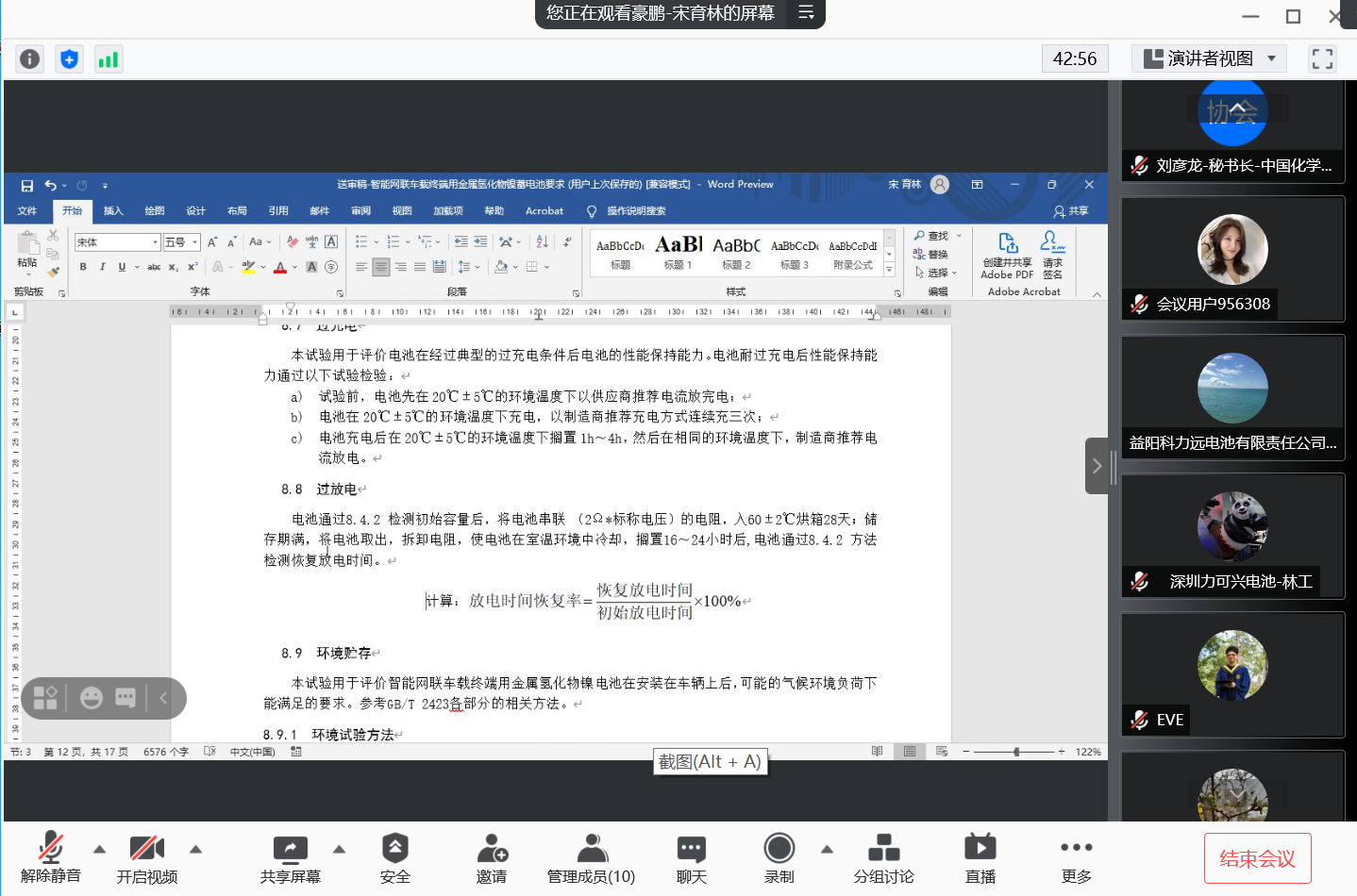Screen dimensions: 1357x896
Task: Expand audio options arrow beside mute
Action: point(99,849)
